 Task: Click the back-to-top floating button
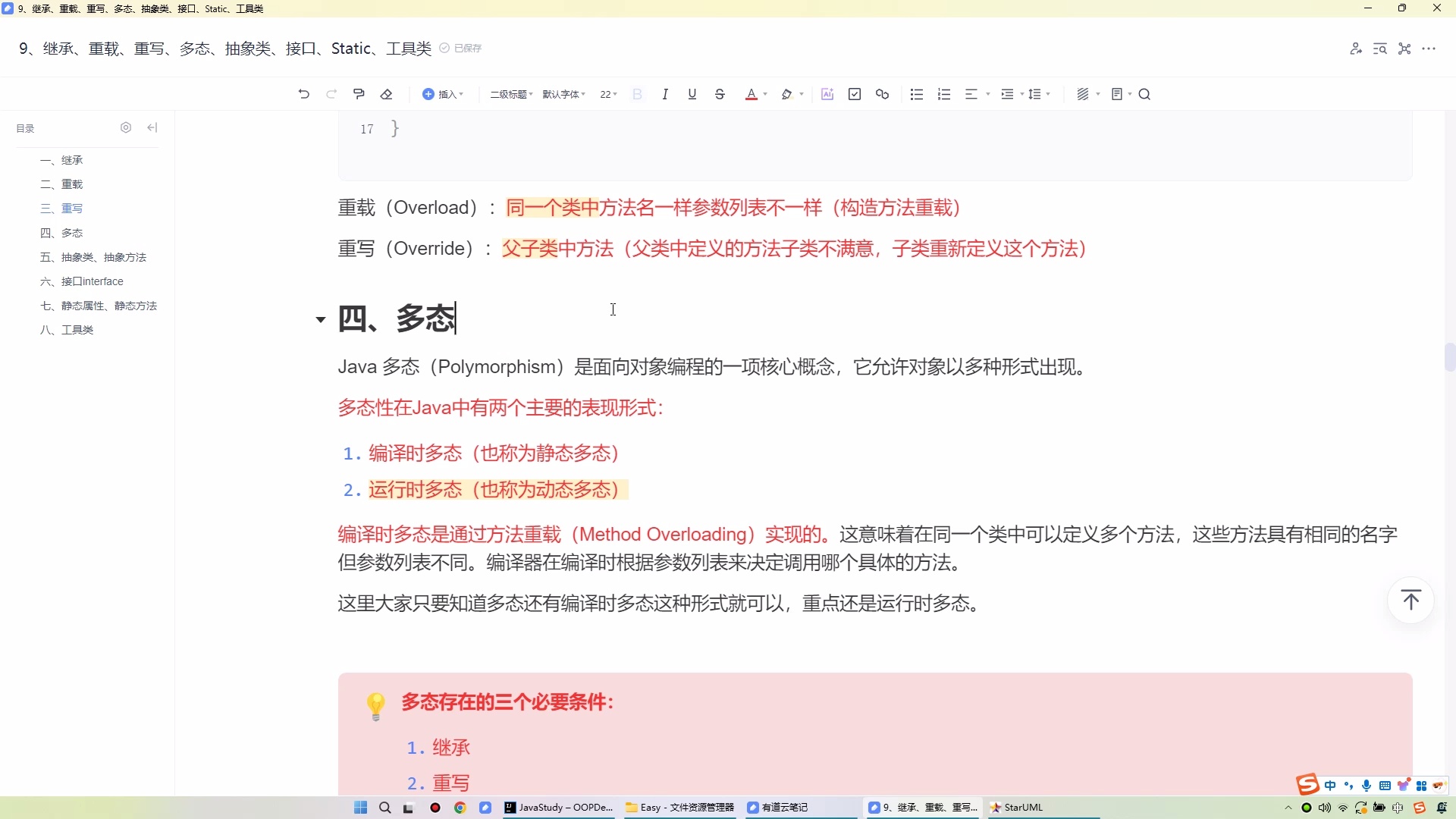coord(1411,600)
